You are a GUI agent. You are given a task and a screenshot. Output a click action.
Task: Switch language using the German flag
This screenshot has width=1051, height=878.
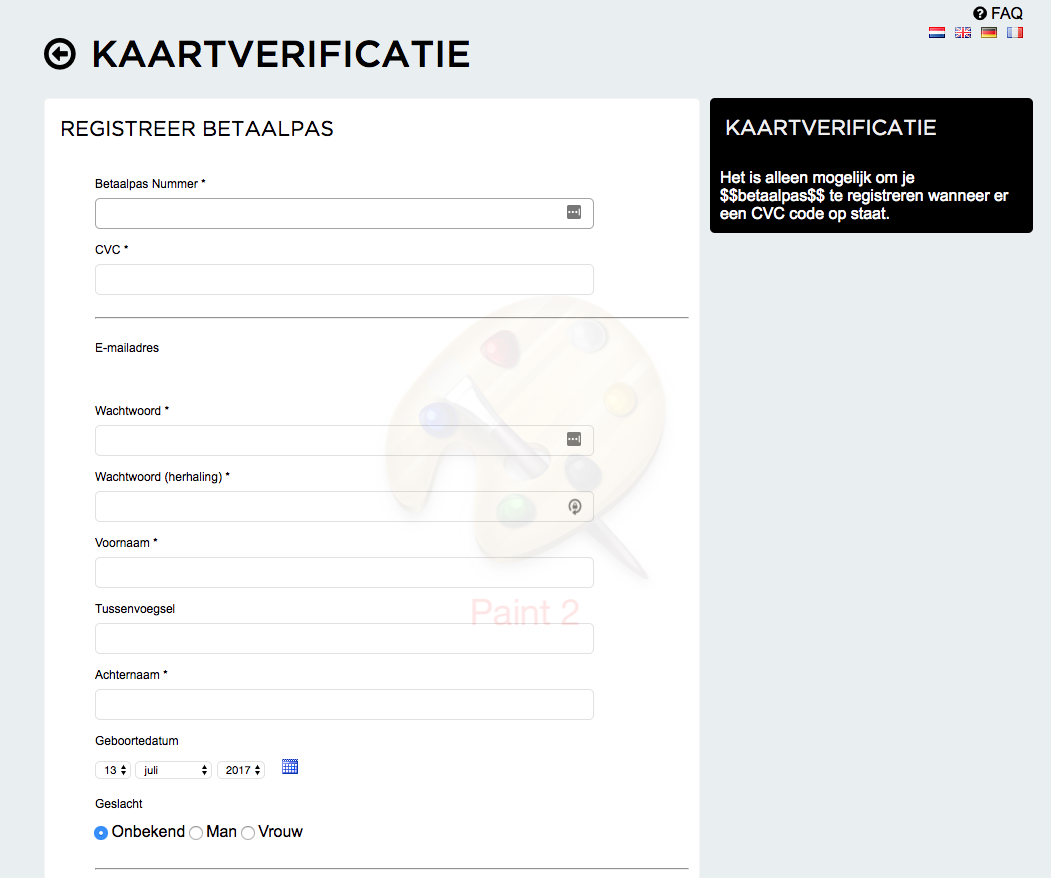(x=989, y=33)
